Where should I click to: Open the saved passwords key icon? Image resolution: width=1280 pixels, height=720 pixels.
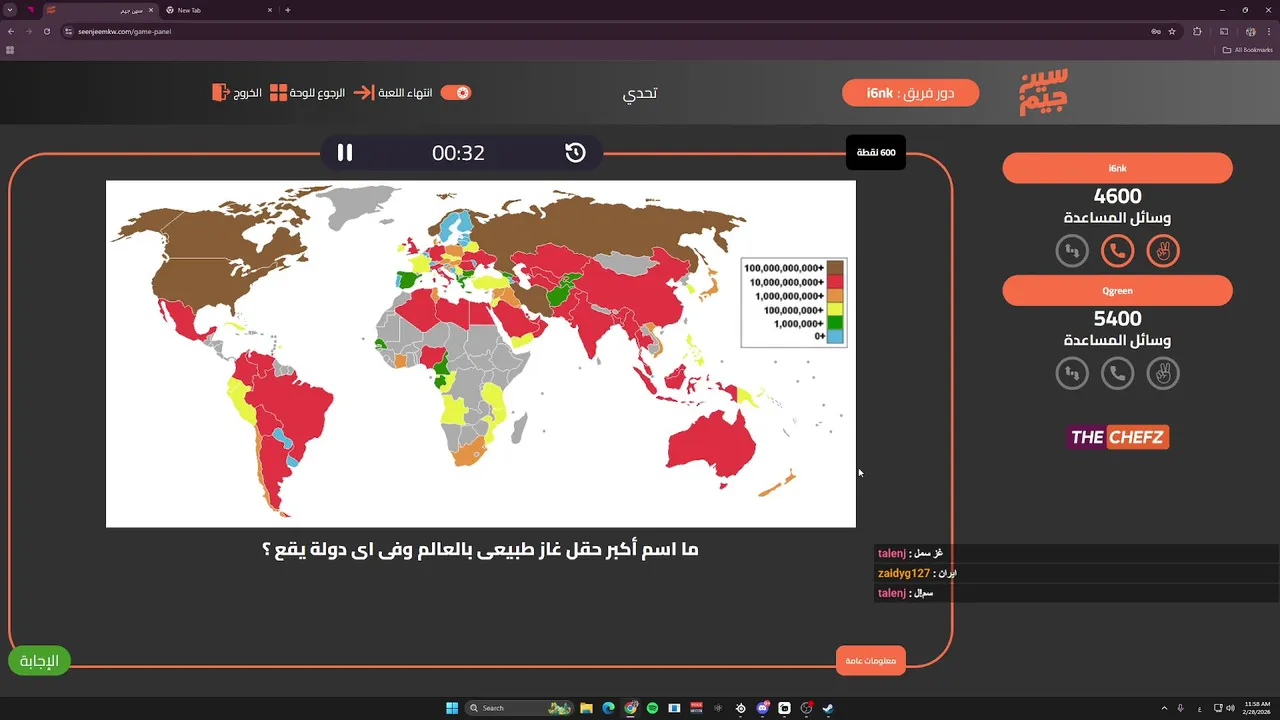[1156, 31]
